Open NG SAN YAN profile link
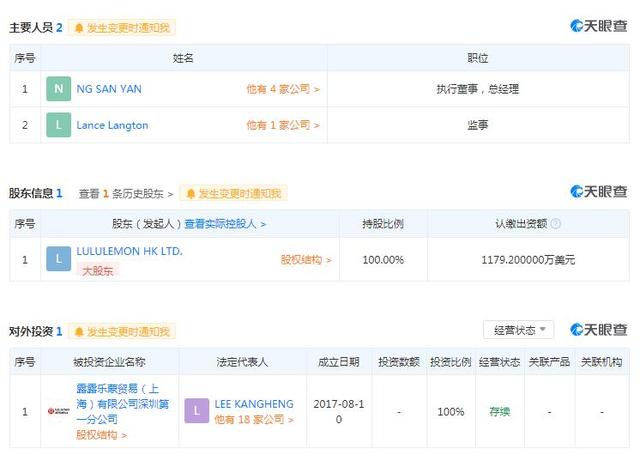The image size is (640, 473). 109,89
